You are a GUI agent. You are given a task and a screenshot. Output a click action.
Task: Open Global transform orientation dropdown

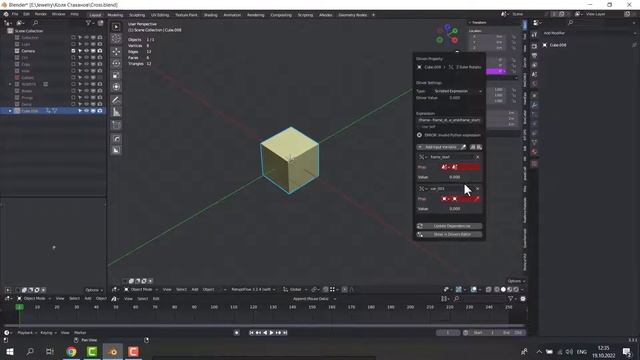(x=295, y=289)
